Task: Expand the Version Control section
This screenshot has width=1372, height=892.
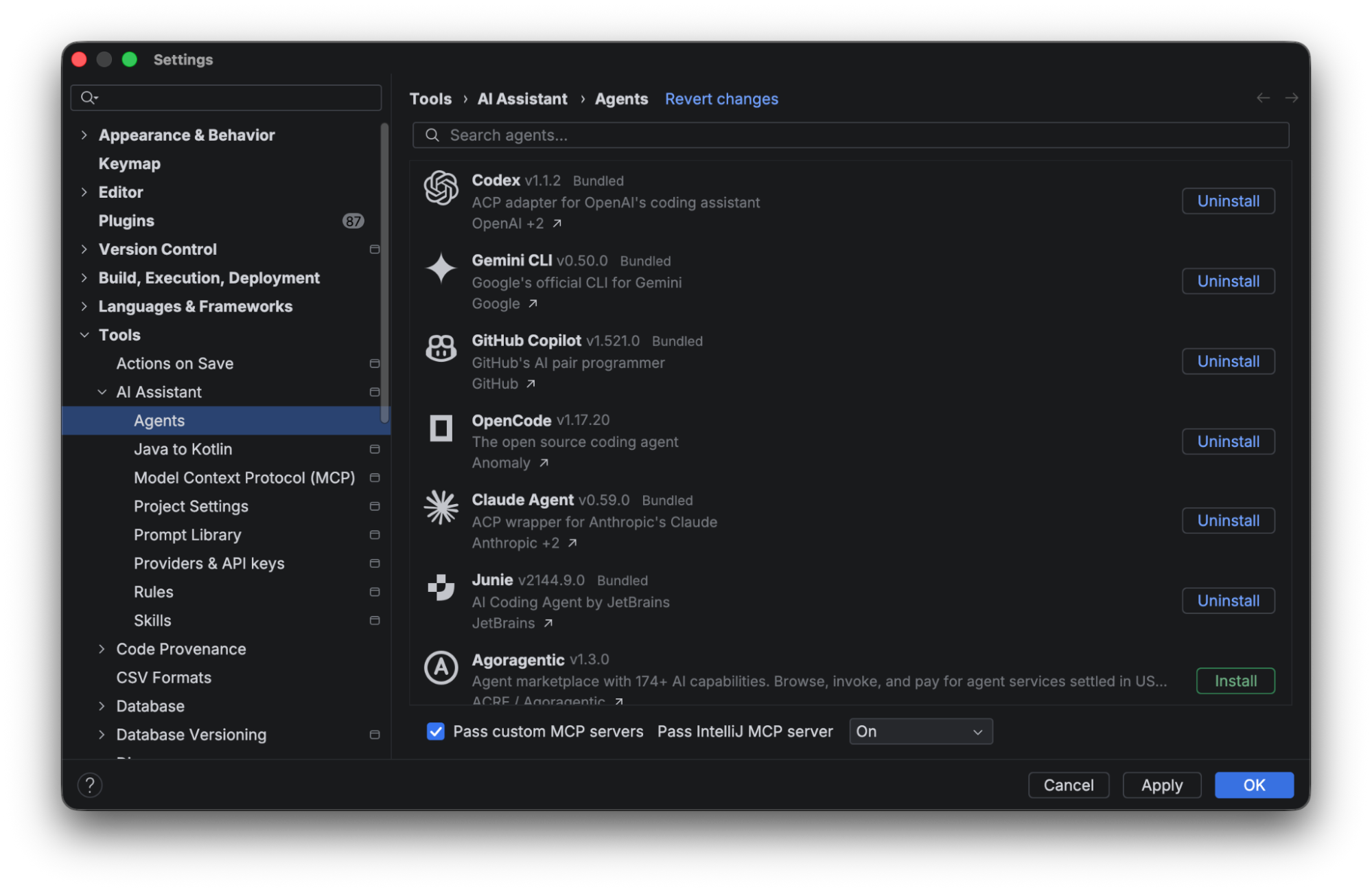Action: click(x=84, y=249)
